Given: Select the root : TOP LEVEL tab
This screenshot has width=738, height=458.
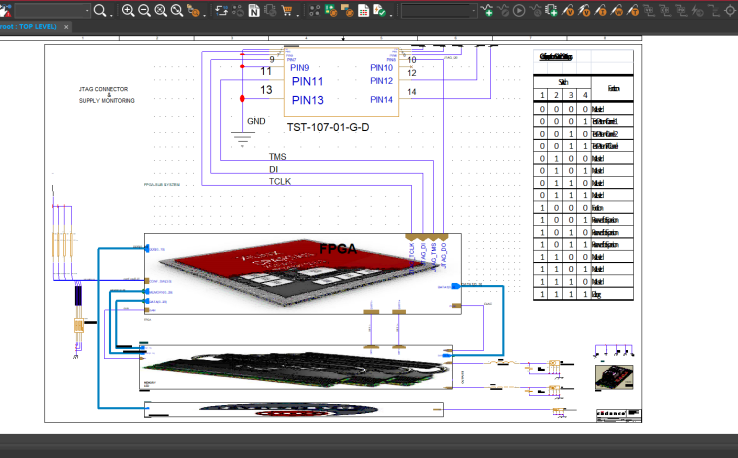Looking at the screenshot, I should pos(28,27).
